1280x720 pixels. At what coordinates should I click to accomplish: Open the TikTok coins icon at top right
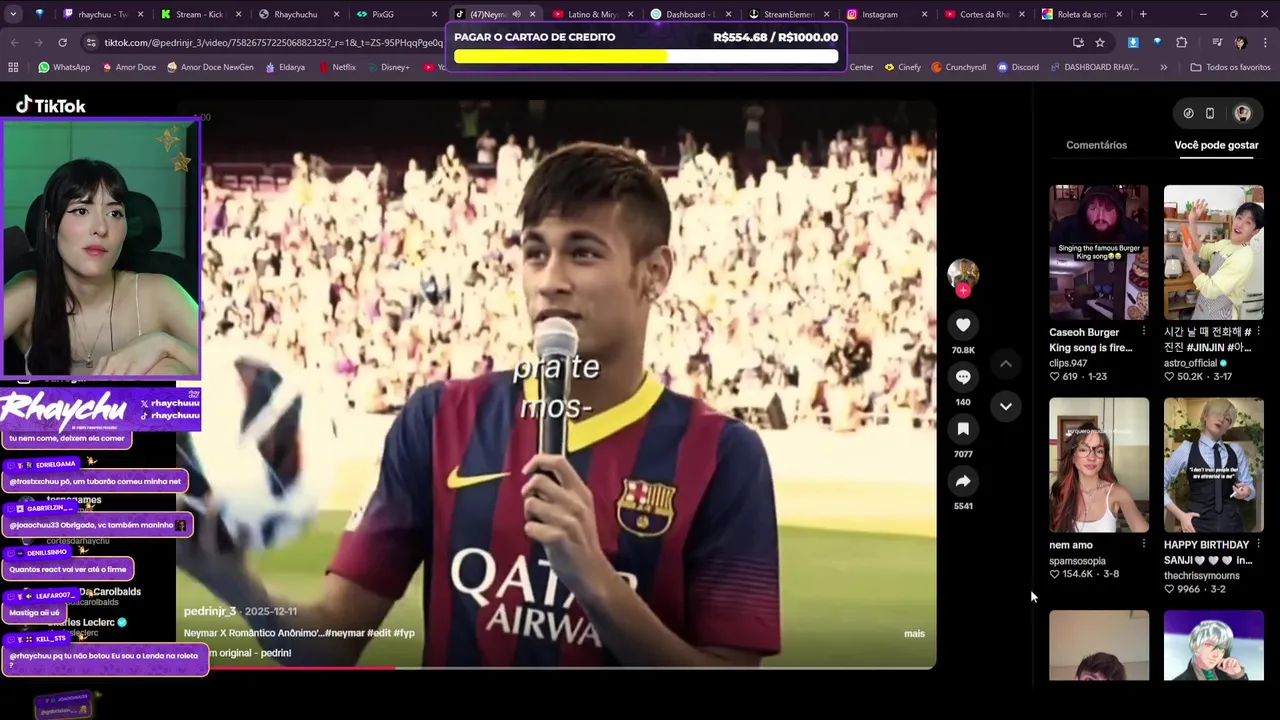coord(1188,113)
